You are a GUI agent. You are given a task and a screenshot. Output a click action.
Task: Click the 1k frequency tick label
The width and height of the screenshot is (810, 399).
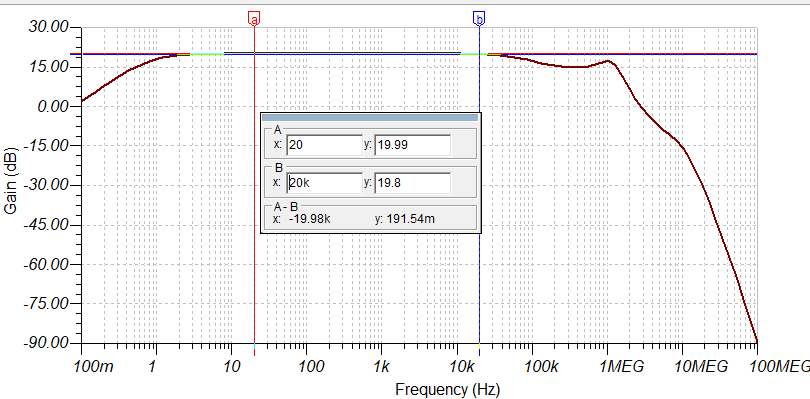(381, 366)
